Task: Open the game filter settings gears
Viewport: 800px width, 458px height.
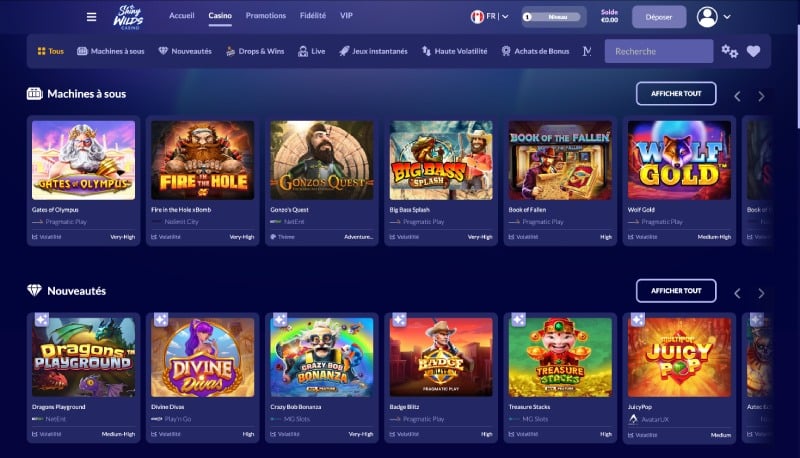Action: [730, 51]
